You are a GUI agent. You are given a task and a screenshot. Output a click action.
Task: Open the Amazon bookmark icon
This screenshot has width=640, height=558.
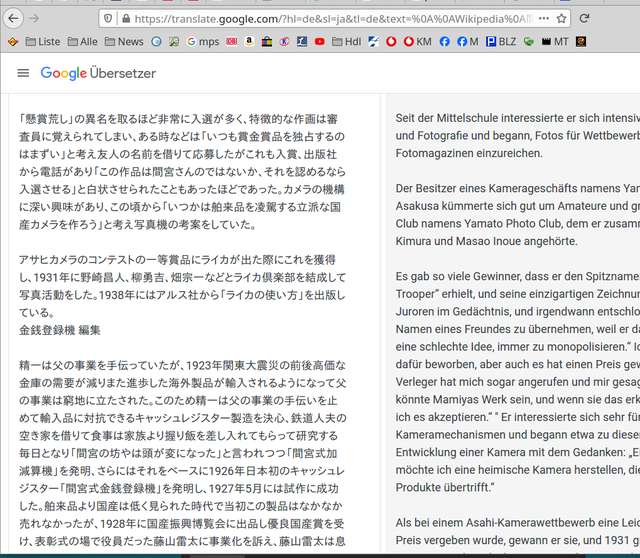click(248, 42)
